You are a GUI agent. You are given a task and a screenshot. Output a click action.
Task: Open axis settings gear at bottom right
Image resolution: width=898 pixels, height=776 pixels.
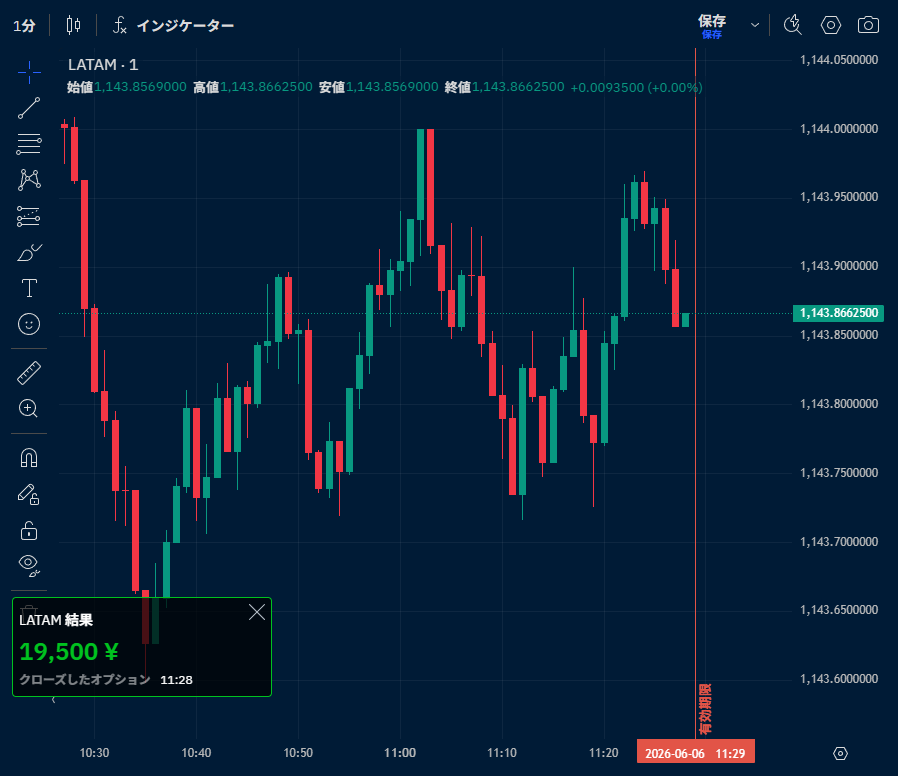(x=840, y=753)
